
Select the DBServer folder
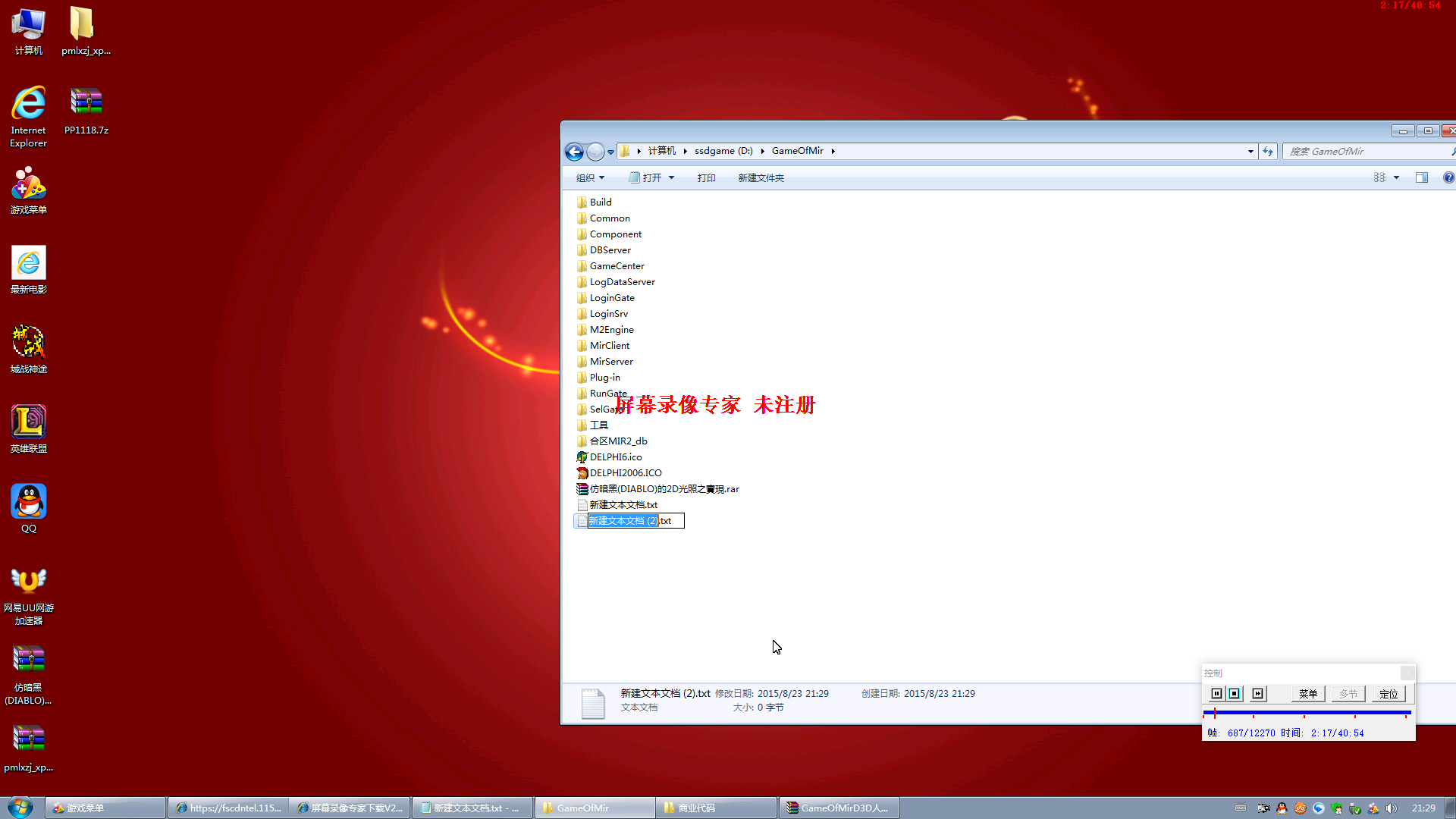[604, 250]
